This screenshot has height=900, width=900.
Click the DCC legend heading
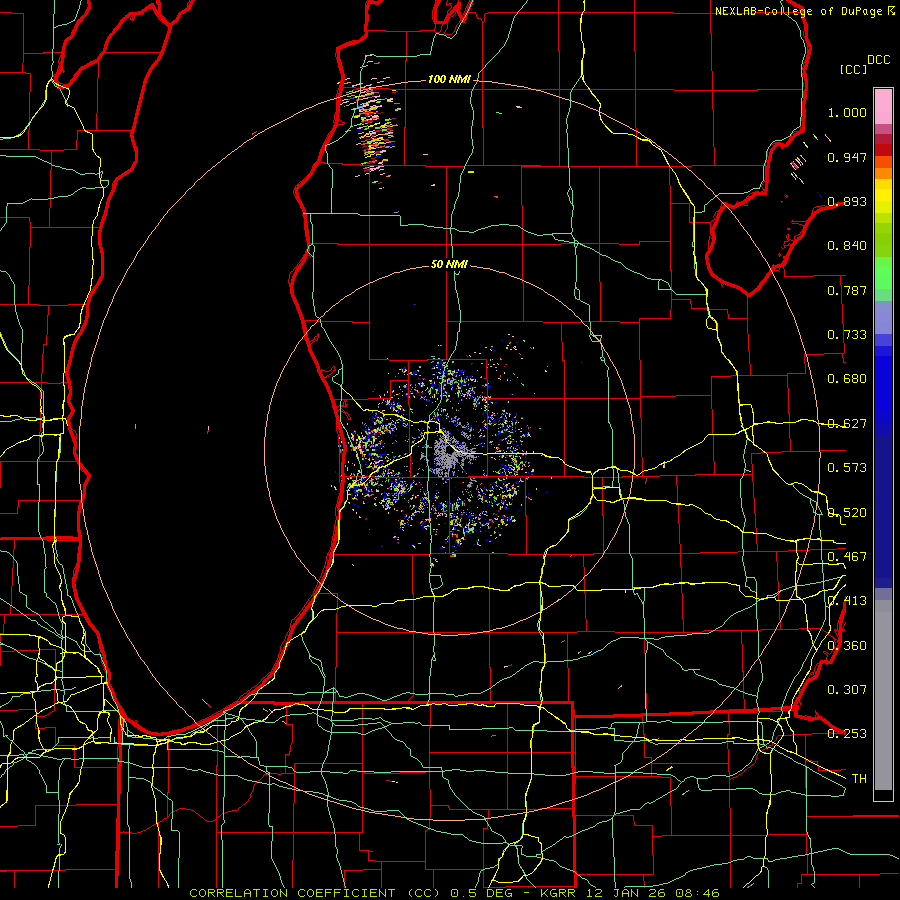[x=878, y=60]
